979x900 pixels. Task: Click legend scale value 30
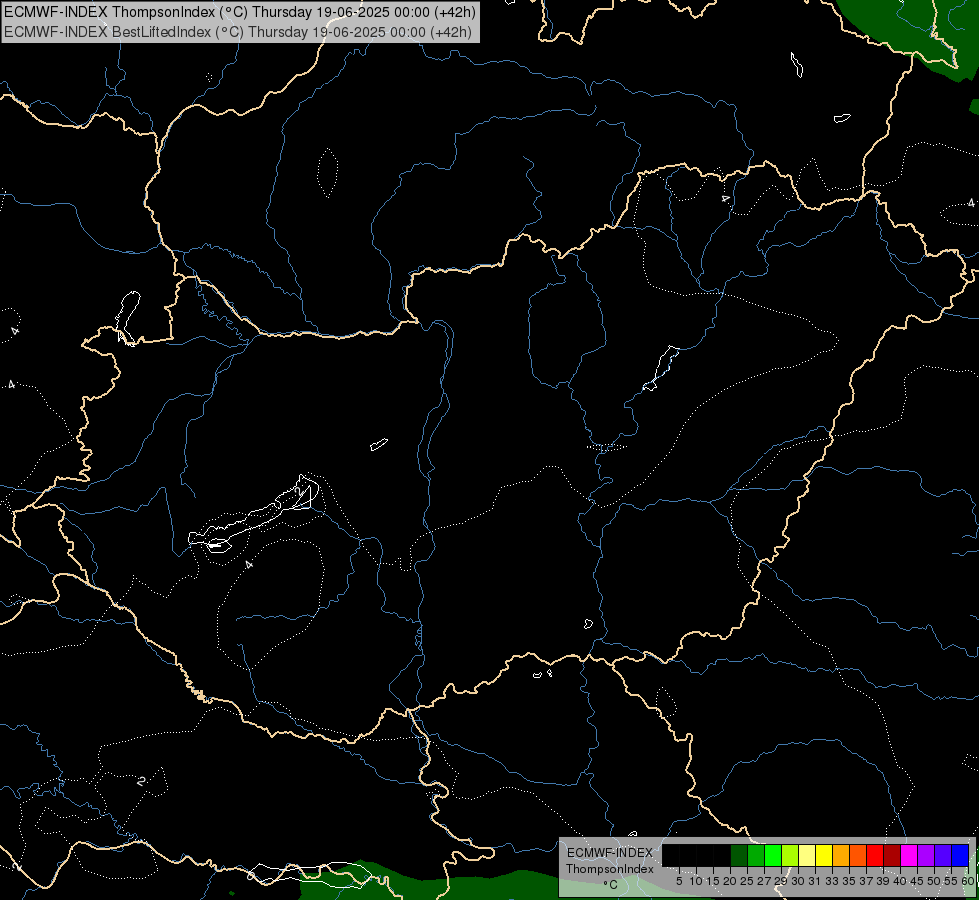tap(798, 881)
